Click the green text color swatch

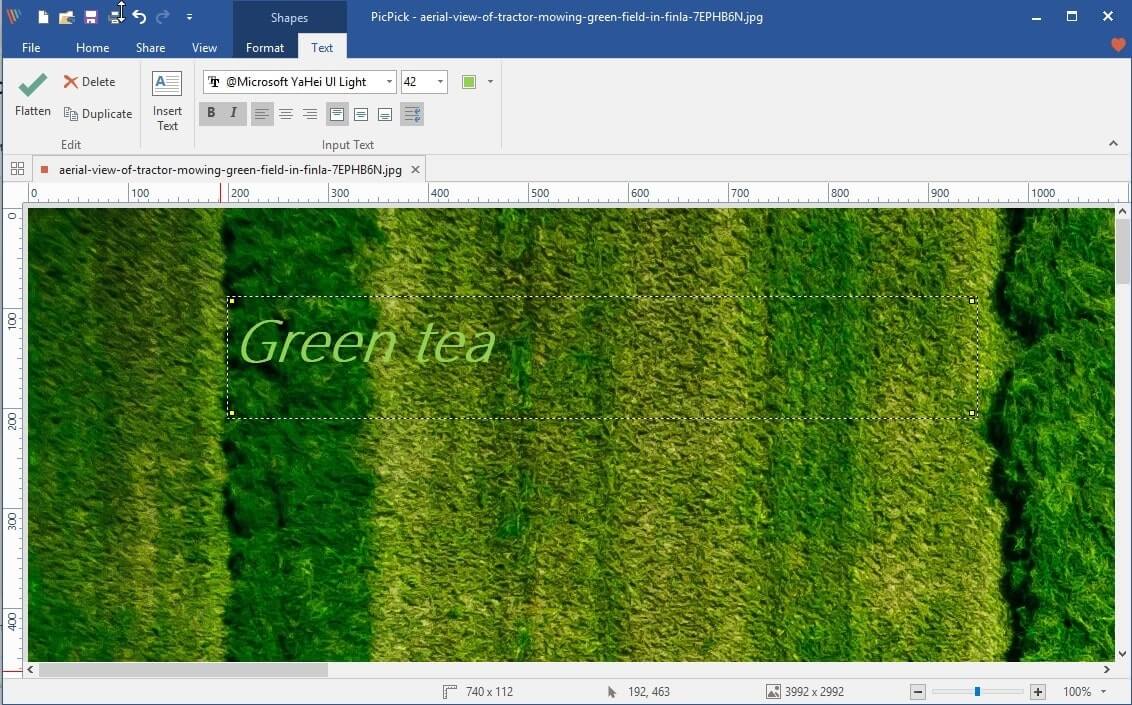(x=469, y=82)
